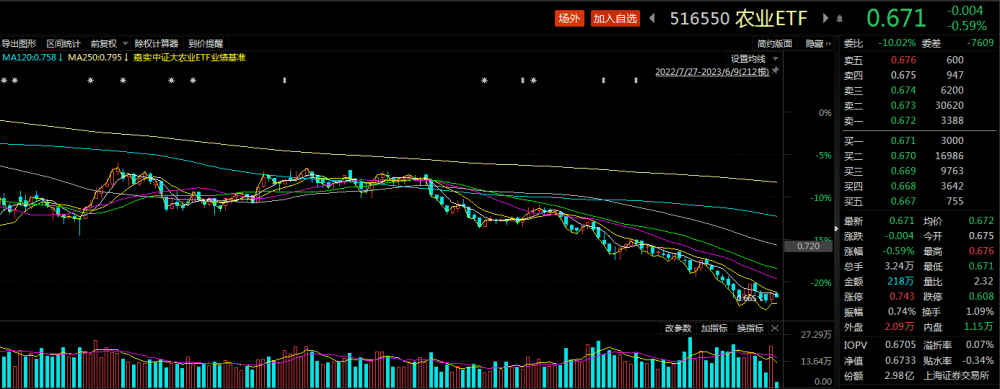Open 区间统计 range statistics

pos(63,44)
